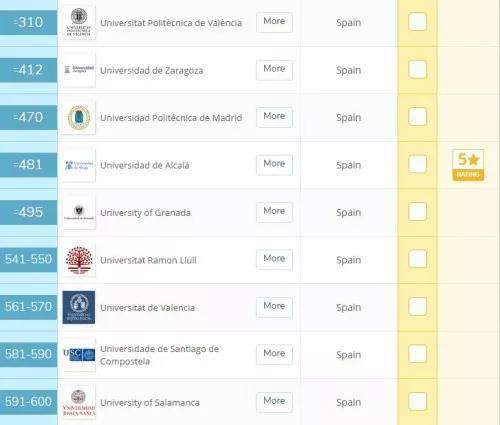Screen dimensions: 500x425
Task: Open the Universitat de Valencia blue logo
Action: tap(79, 307)
